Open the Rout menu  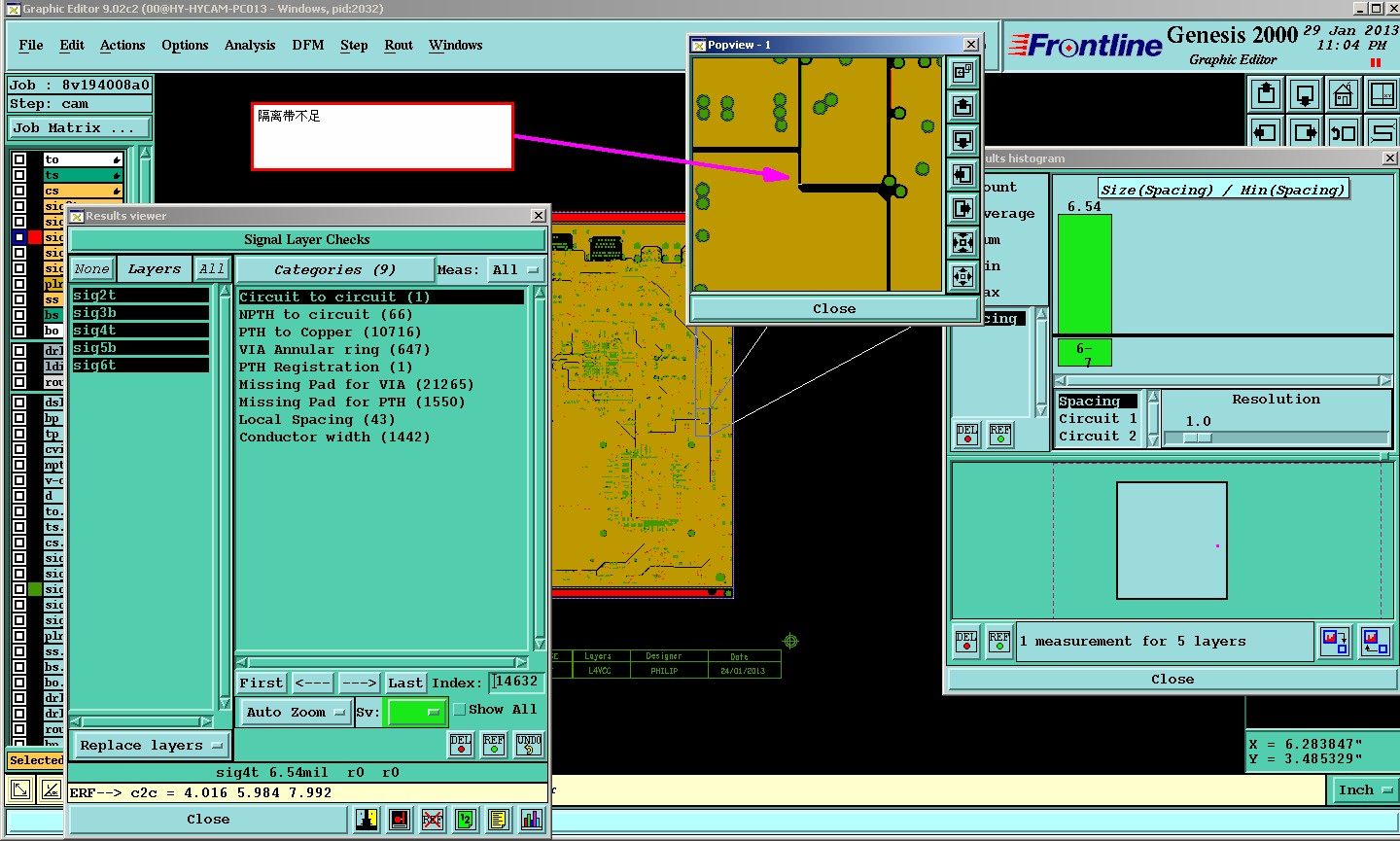pyautogui.click(x=399, y=45)
